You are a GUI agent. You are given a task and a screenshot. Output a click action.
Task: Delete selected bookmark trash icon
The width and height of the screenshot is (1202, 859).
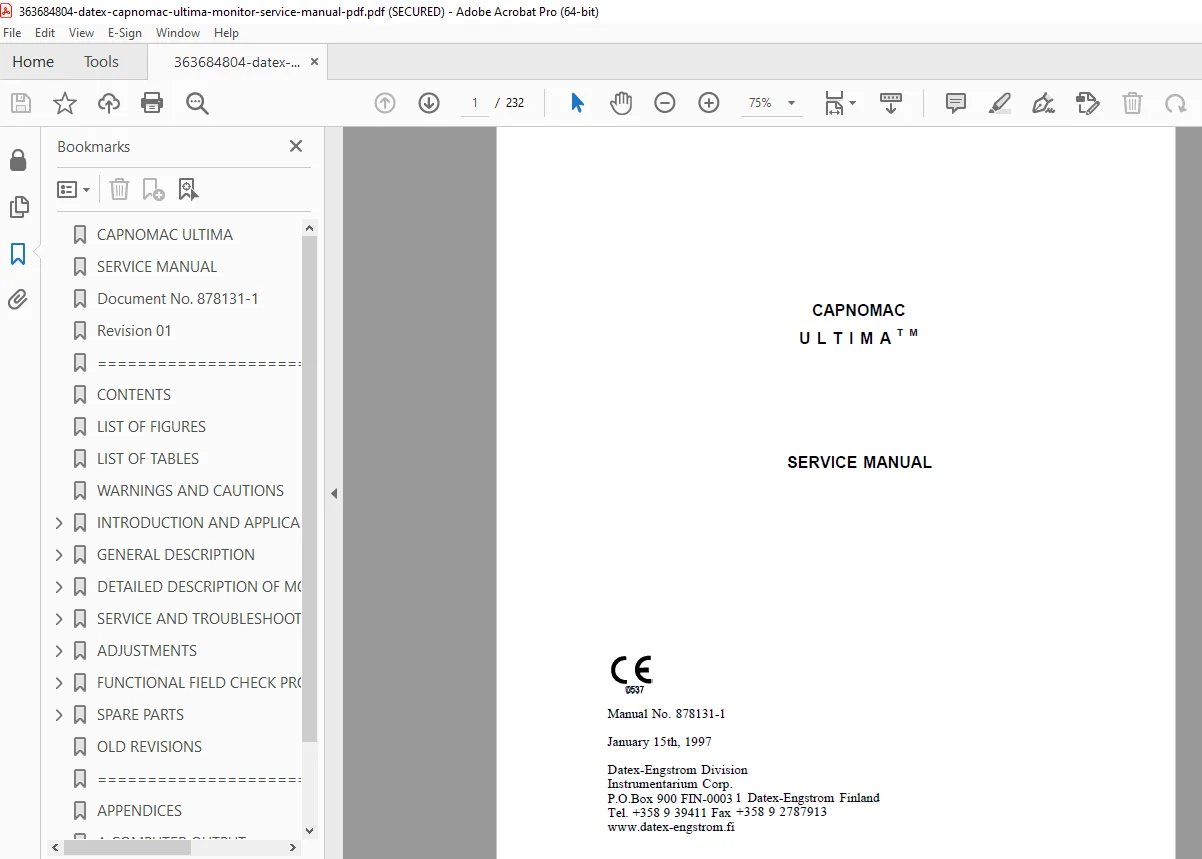click(119, 189)
